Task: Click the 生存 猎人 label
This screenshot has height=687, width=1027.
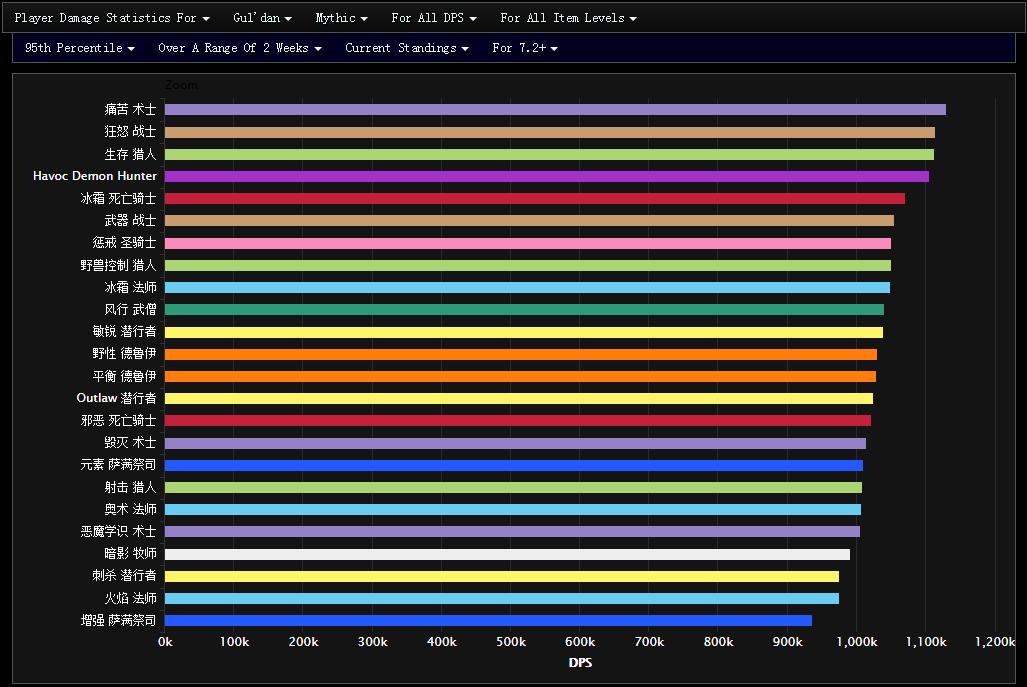Action: tap(130, 154)
